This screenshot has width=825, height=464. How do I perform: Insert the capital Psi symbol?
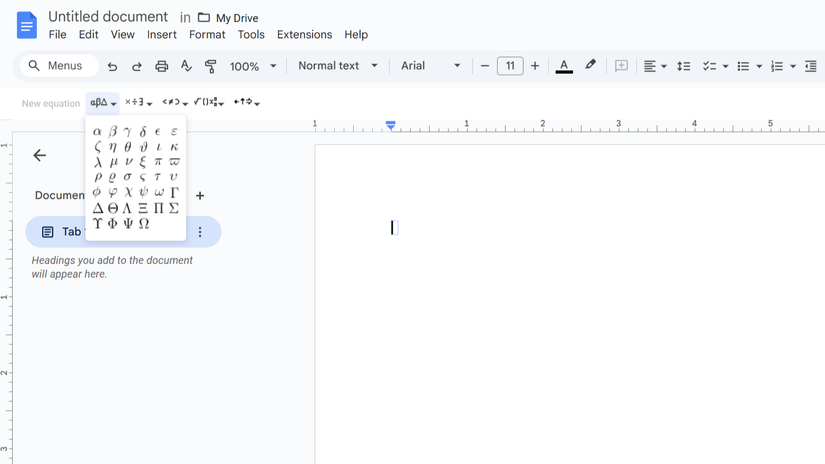pos(128,224)
